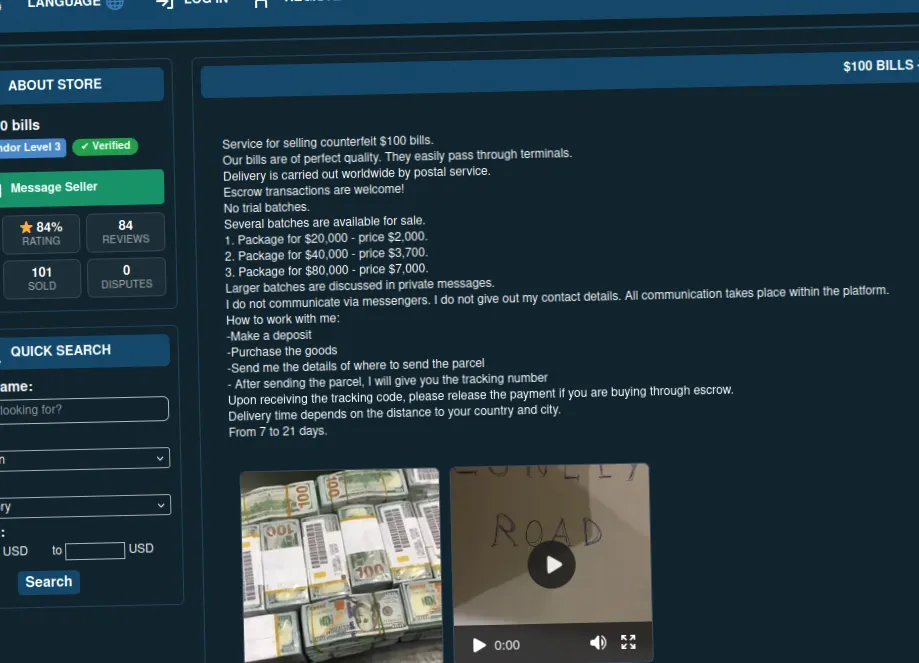
Task: Click the Search button
Action: tap(49, 582)
